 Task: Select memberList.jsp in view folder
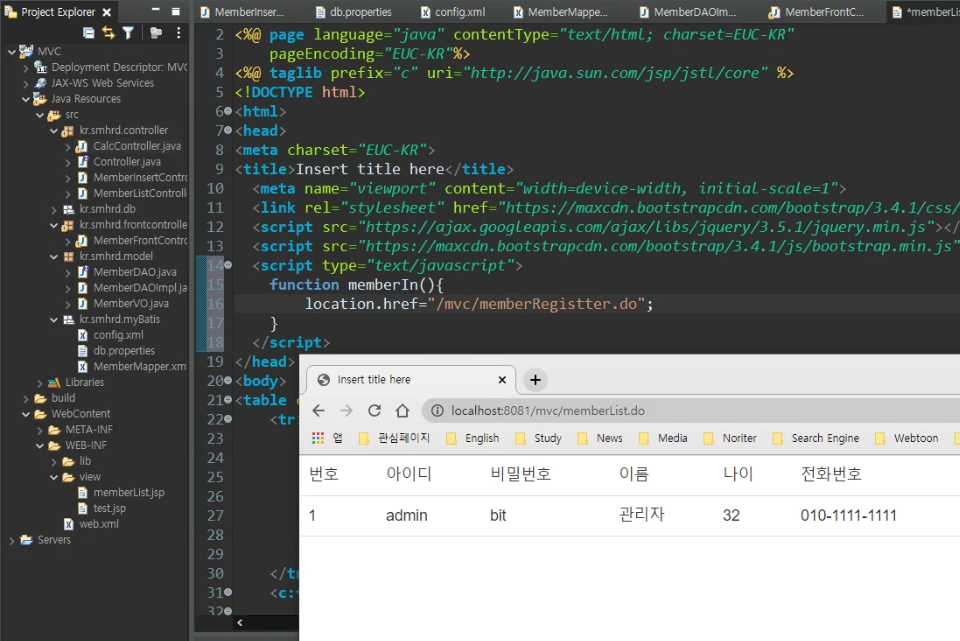click(129, 492)
